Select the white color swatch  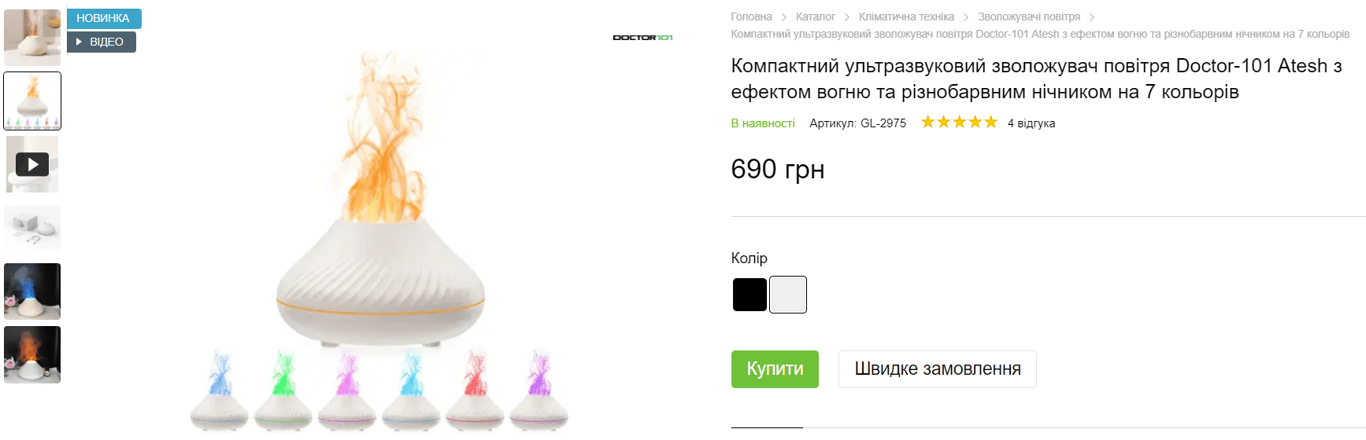788,295
